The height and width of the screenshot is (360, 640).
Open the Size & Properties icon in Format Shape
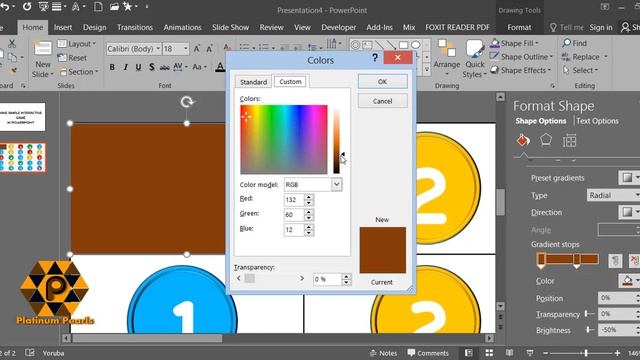[x=569, y=140]
